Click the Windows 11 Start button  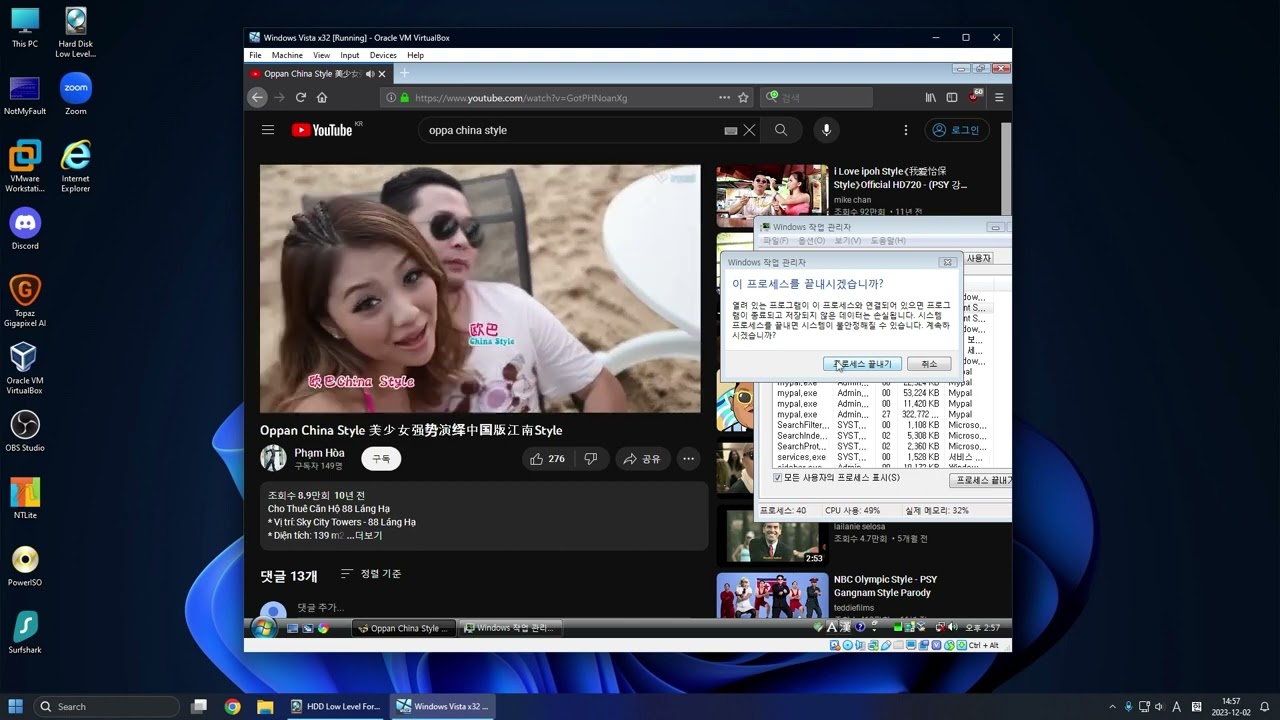point(16,706)
